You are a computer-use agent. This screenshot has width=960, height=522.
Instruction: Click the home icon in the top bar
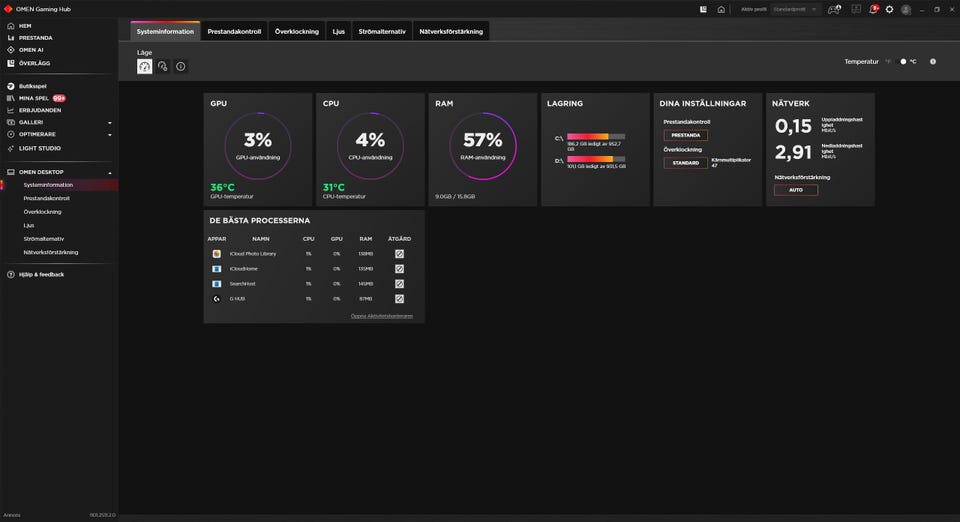(x=721, y=9)
